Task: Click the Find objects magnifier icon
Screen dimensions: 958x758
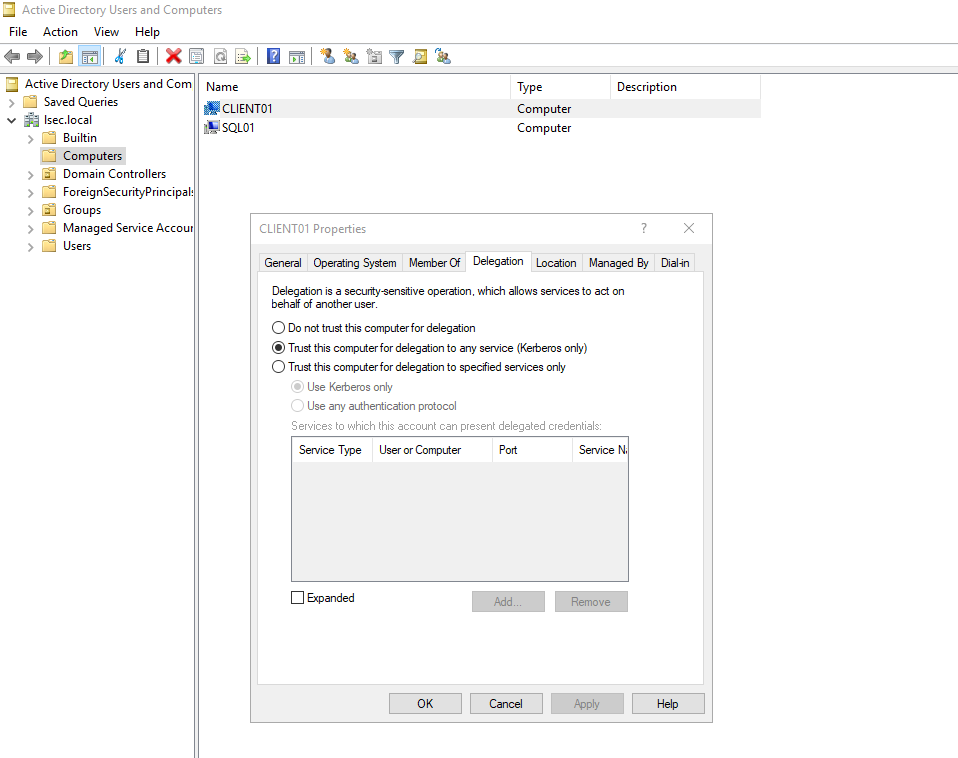Action: [x=420, y=56]
